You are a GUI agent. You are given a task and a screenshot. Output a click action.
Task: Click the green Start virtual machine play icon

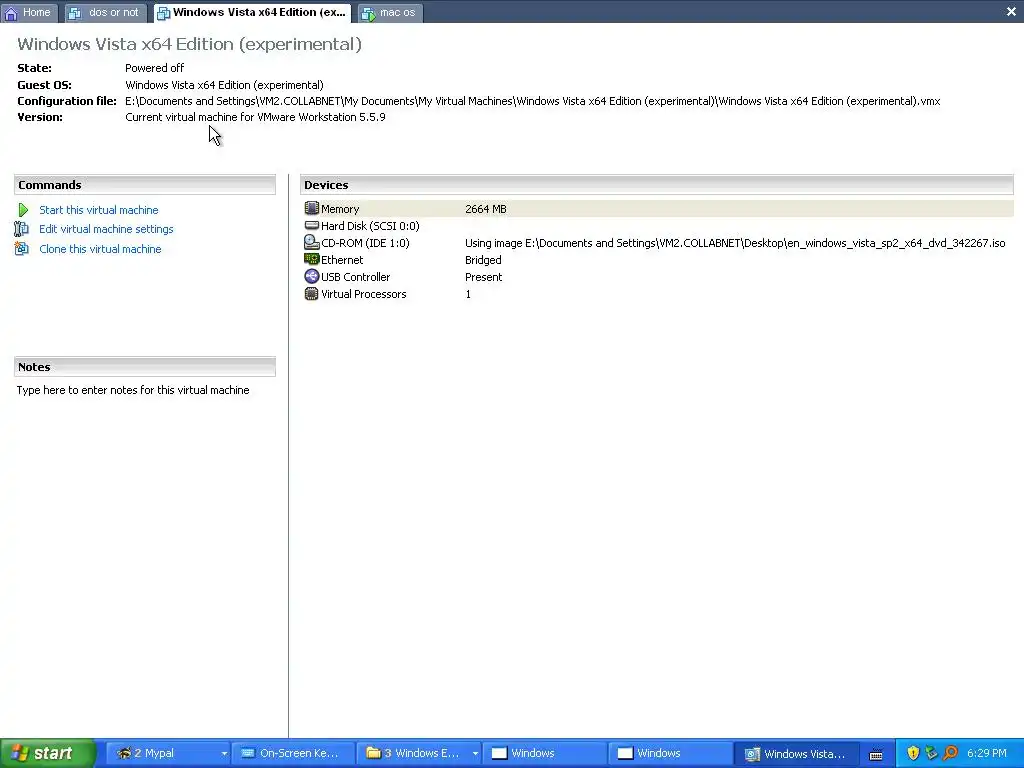coord(23,210)
